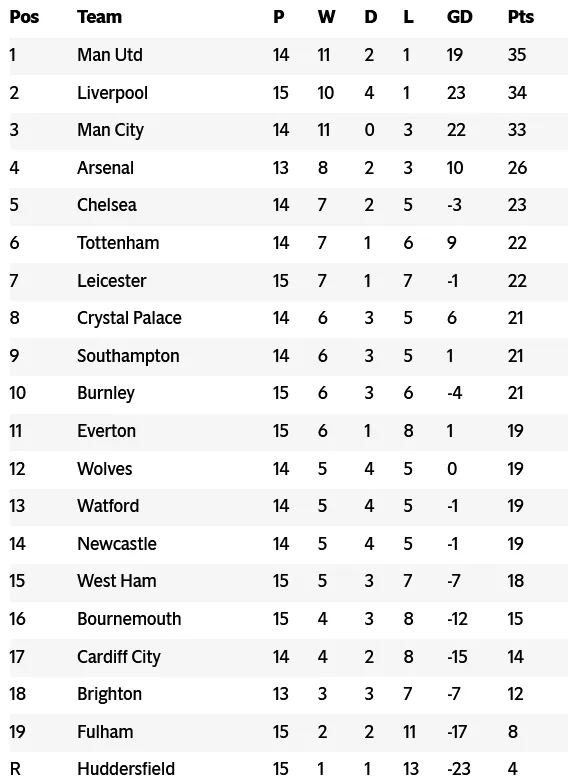Click the Fulham team name
This screenshot has width=568, height=783.
tap(105, 732)
